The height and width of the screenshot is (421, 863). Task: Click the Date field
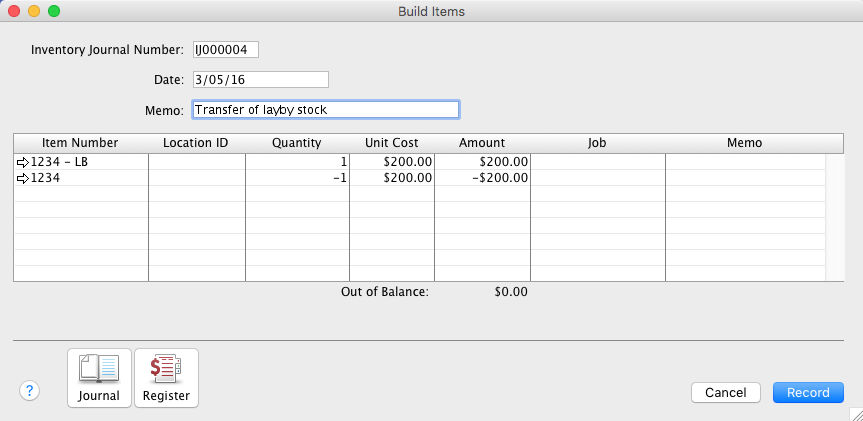pyautogui.click(x=259, y=80)
